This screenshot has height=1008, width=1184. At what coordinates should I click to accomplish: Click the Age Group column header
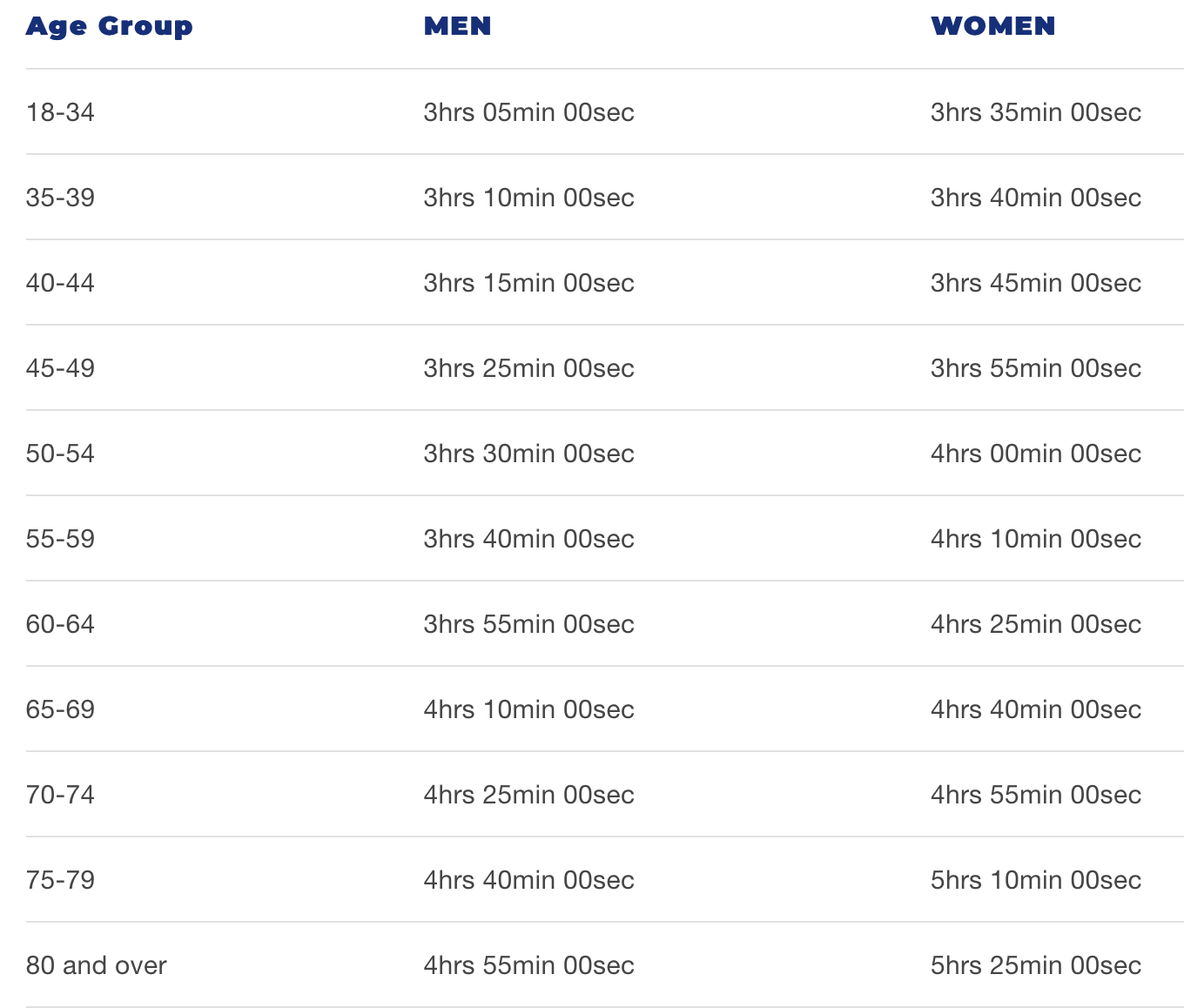click(x=110, y=26)
